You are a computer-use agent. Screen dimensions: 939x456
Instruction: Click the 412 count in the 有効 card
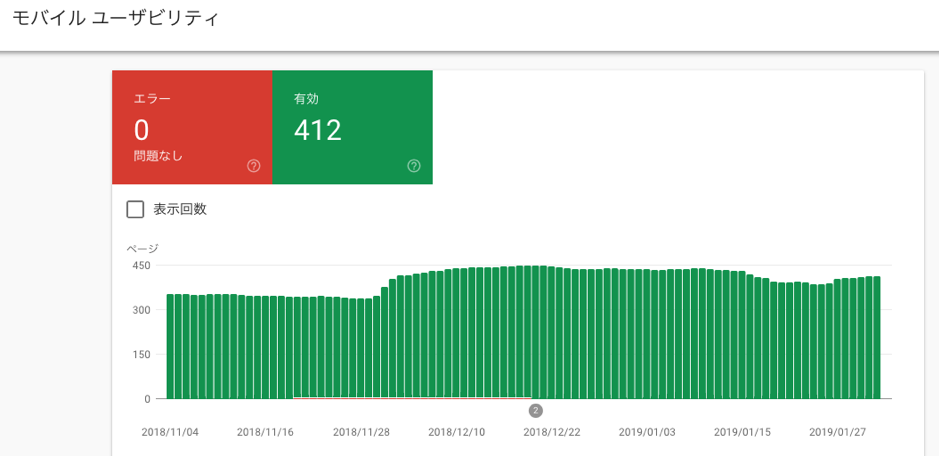(318, 130)
